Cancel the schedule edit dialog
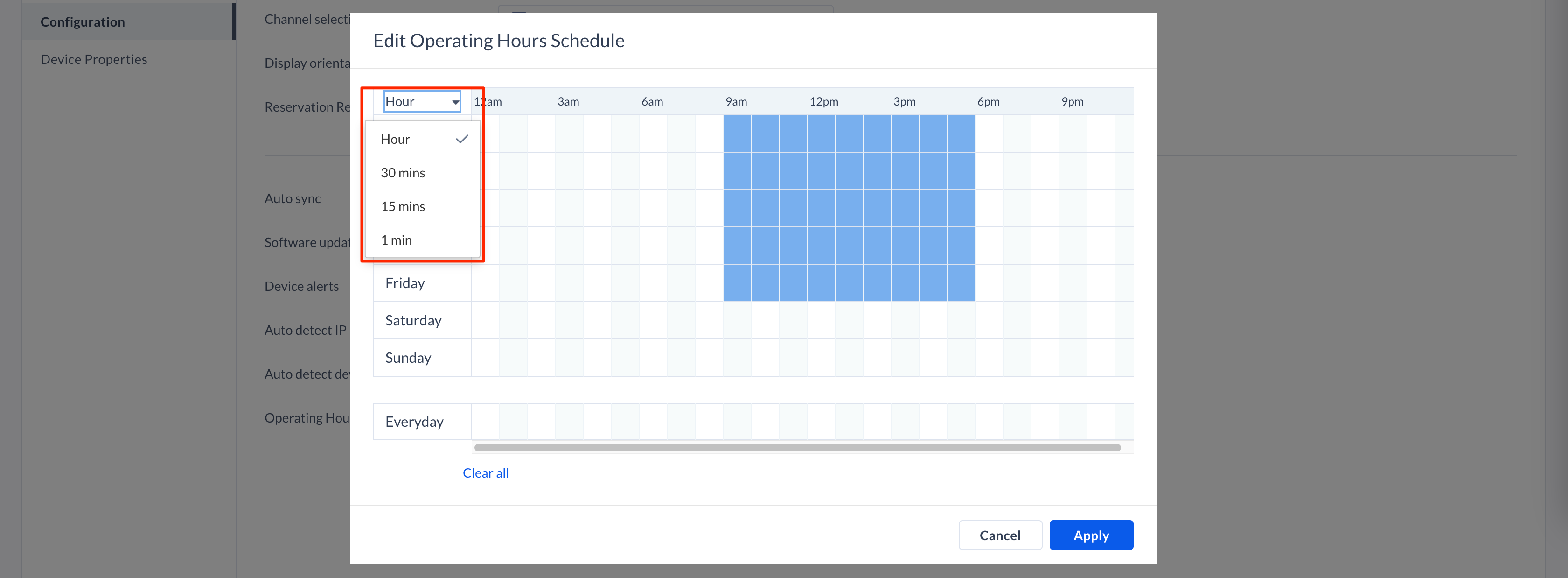1568x578 pixels. tap(999, 536)
